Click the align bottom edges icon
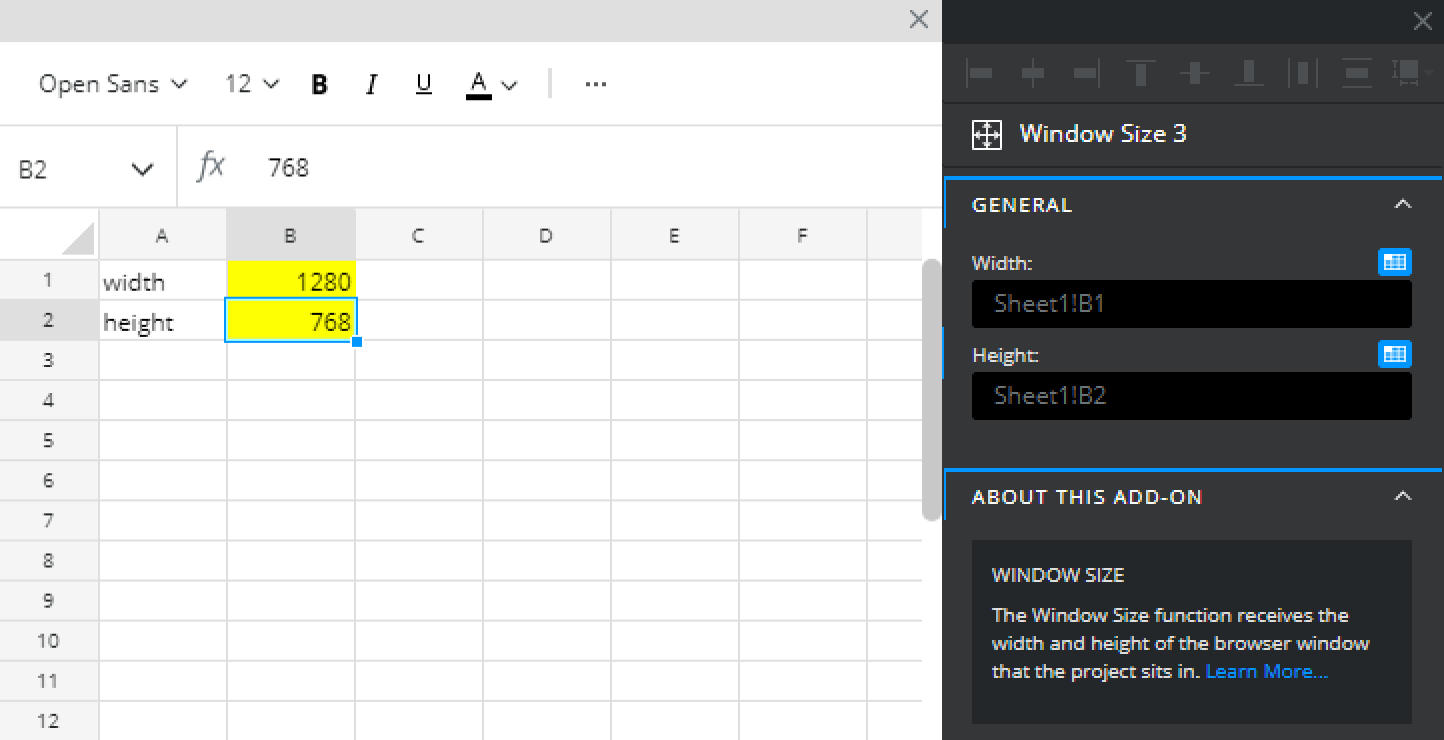The height and width of the screenshot is (740, 1444). tap(1249, 73)
